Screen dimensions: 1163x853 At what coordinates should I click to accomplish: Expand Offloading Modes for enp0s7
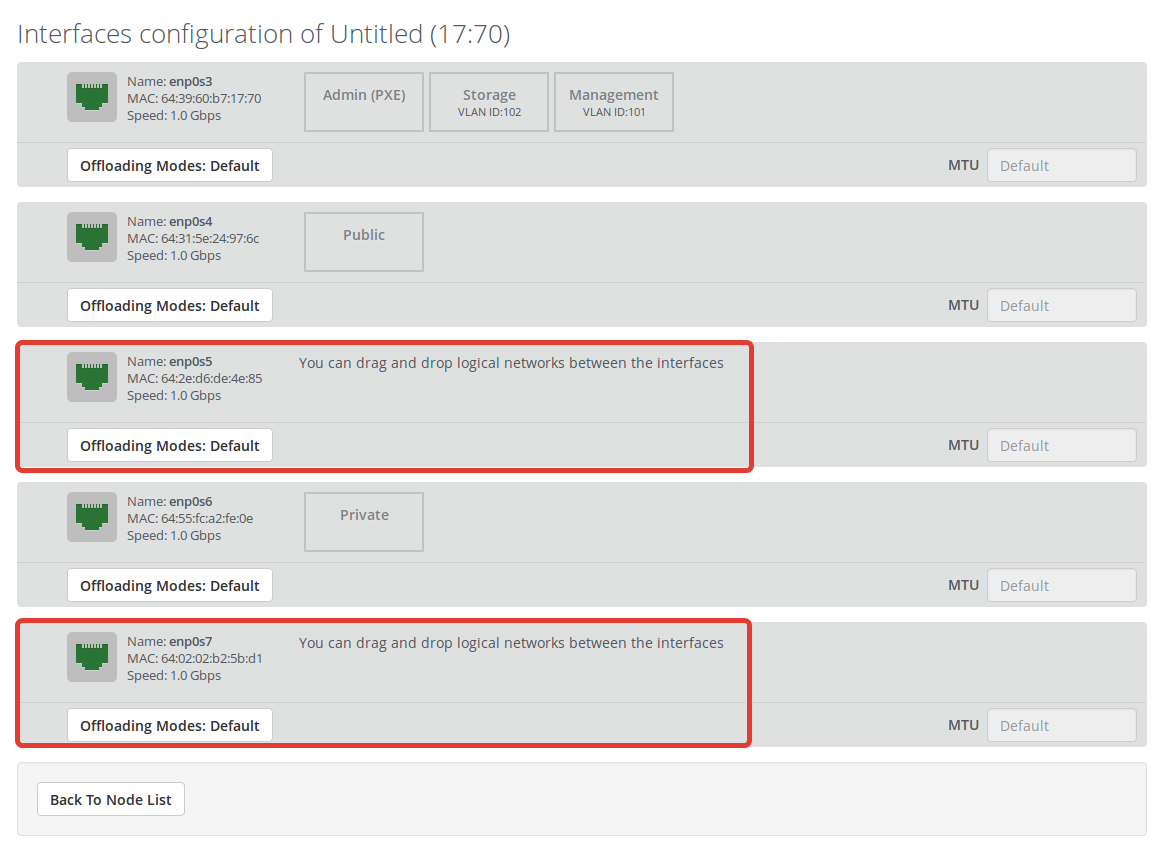[x=170, y=725]
